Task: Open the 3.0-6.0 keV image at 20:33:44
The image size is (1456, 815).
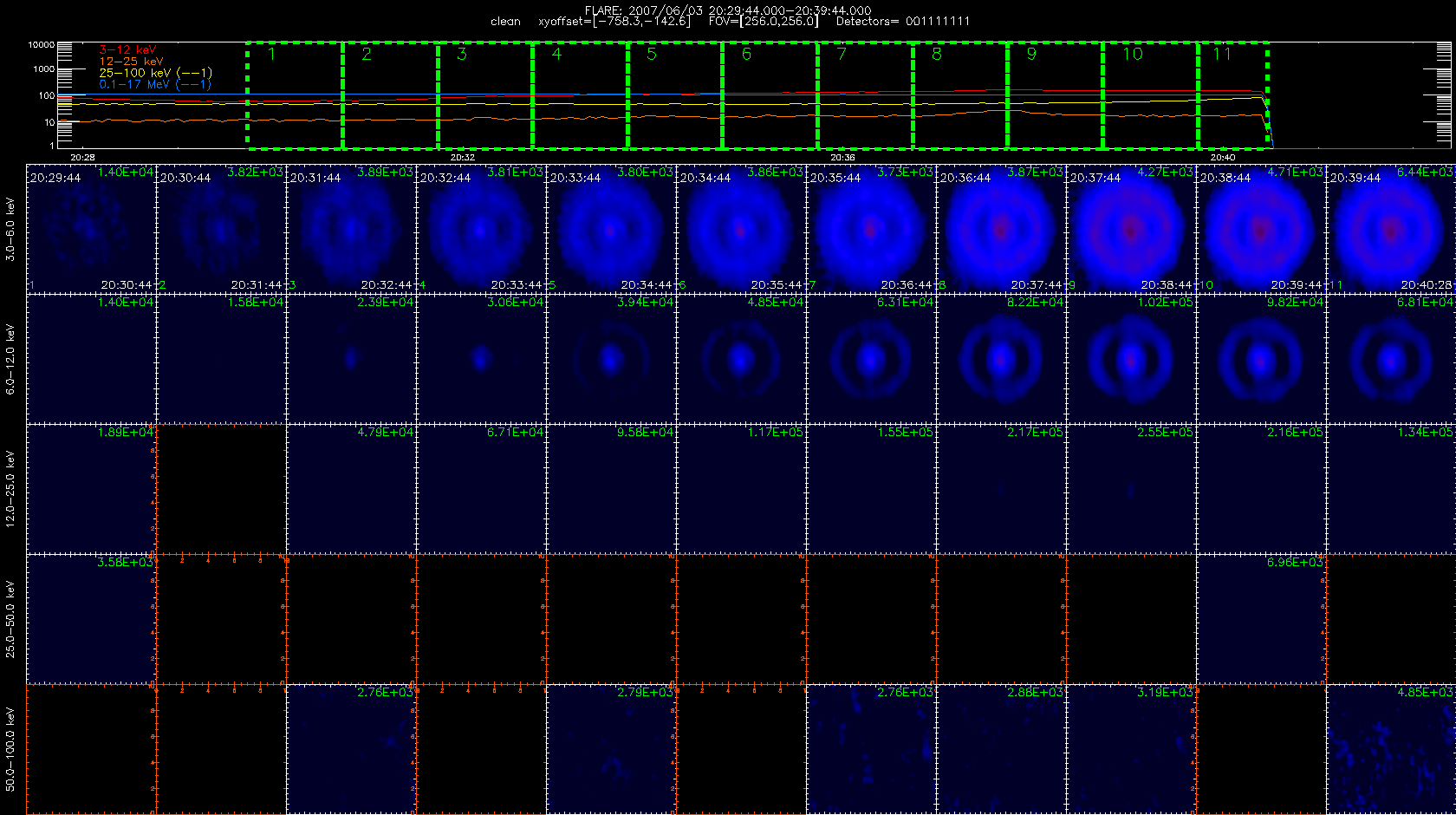Action: 611,229
